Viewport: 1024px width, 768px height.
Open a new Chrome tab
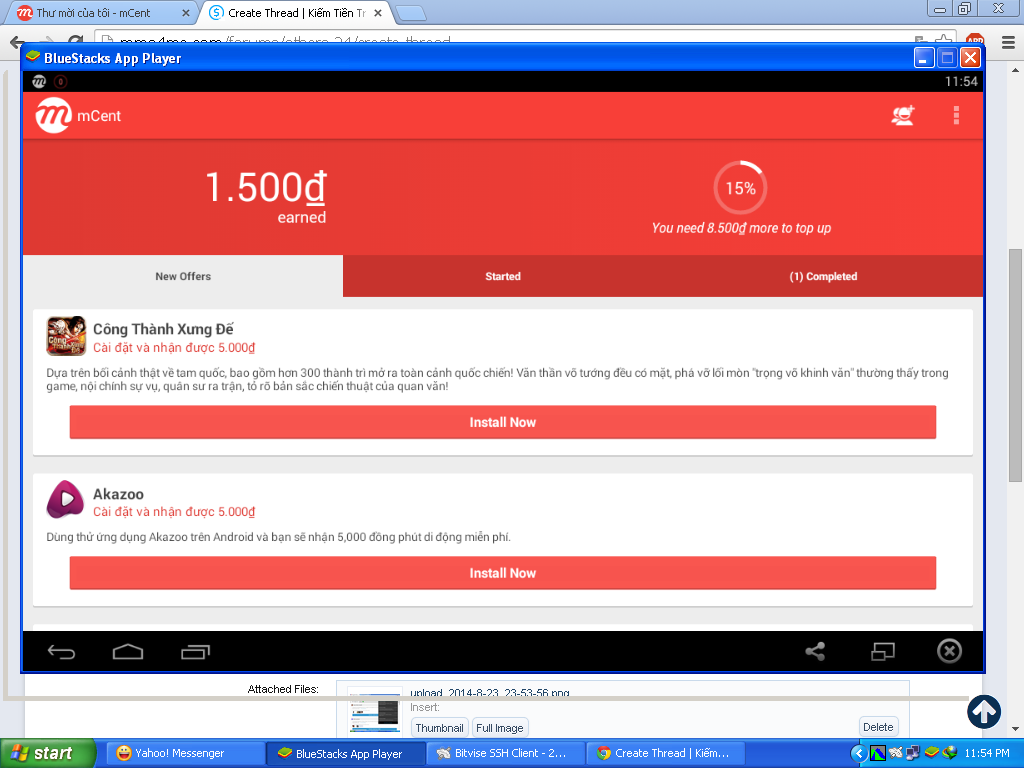411,13
